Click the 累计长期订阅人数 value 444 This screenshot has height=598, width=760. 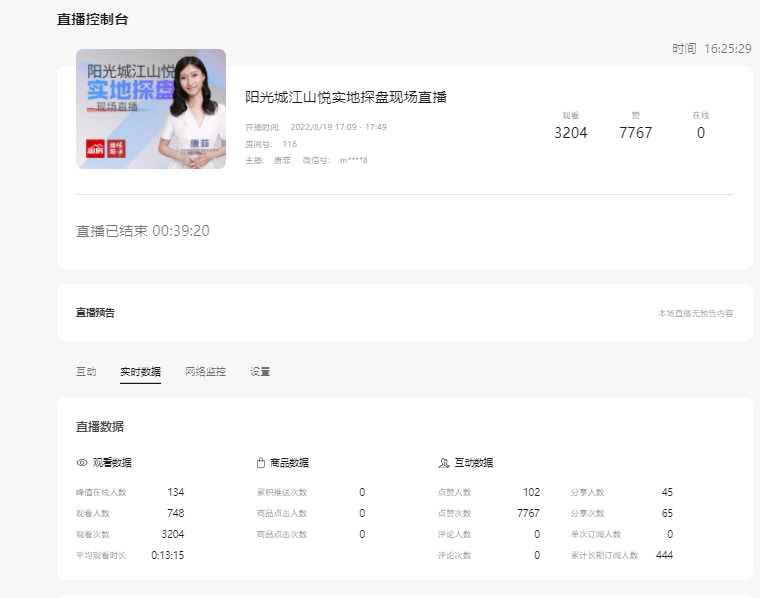click(664, 555)
